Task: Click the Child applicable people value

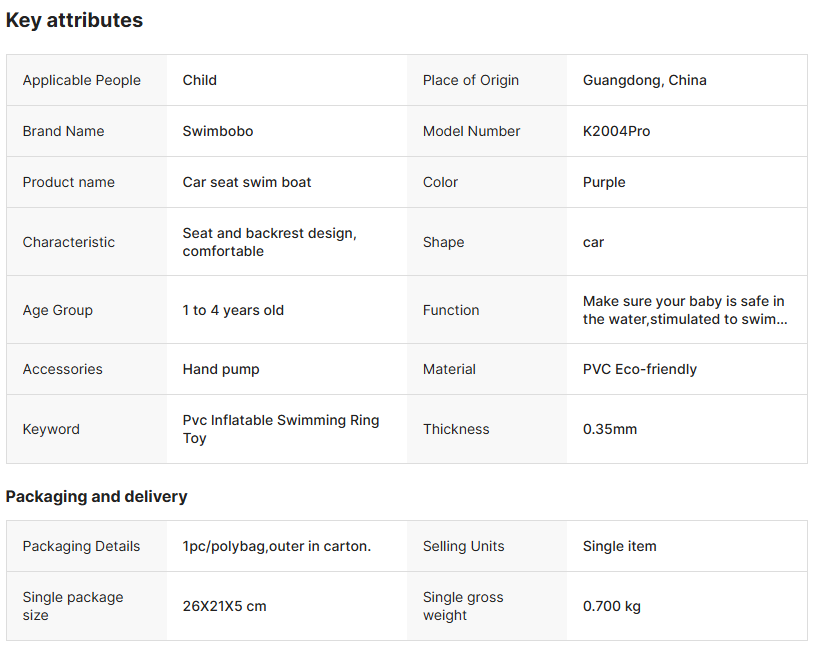Action: pos(200,80)
